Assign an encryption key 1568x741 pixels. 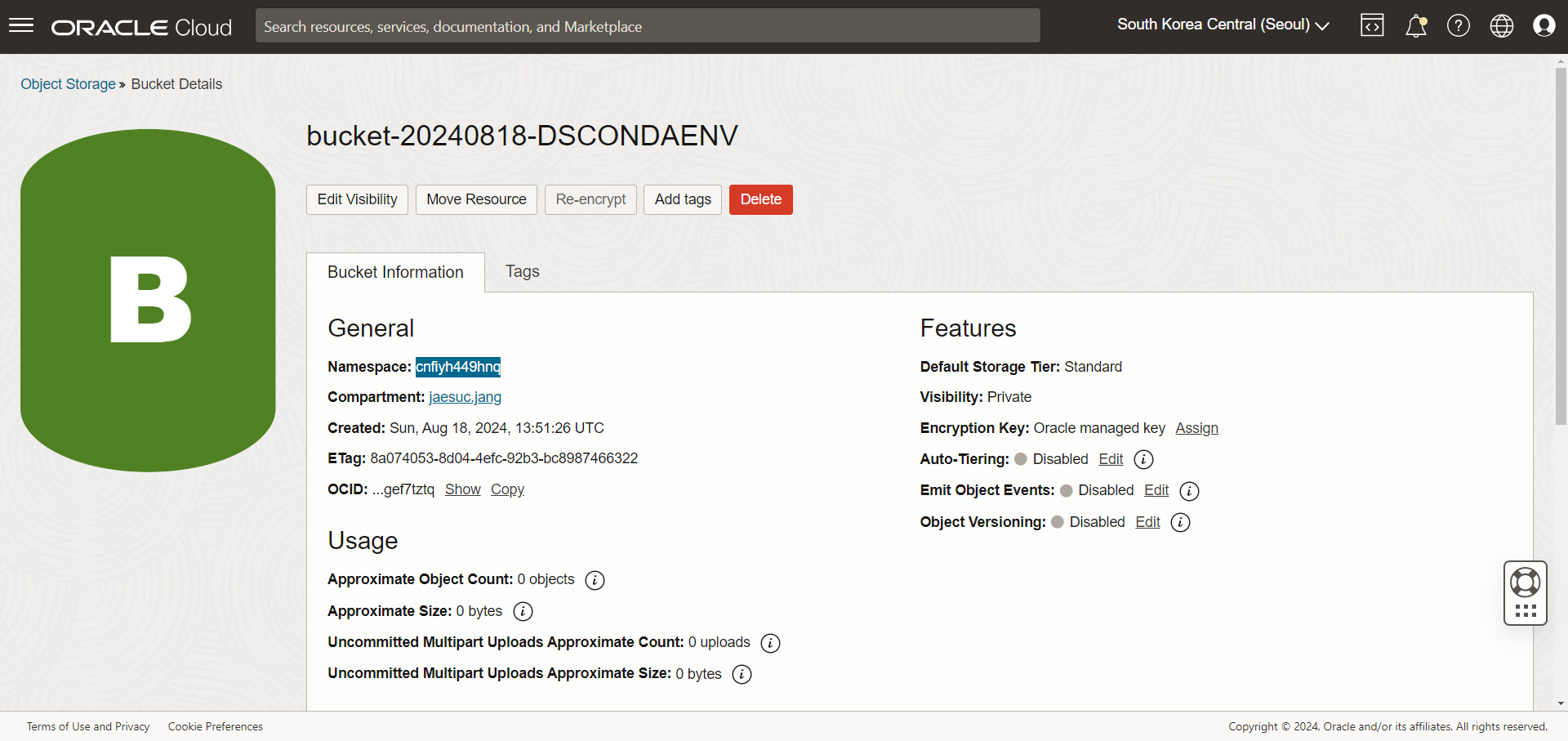[x=1196, y=428]
